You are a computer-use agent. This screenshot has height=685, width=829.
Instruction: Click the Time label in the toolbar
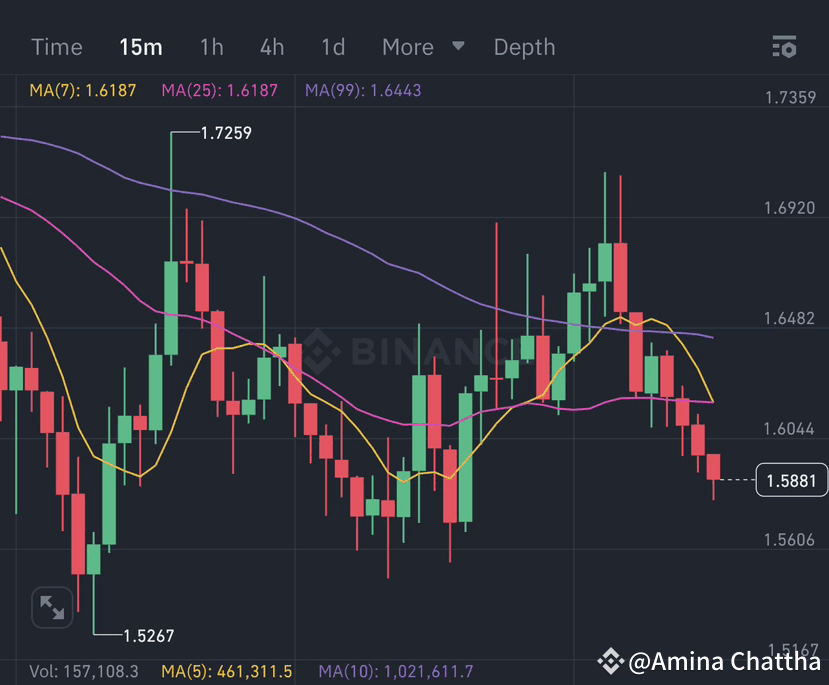56,46
